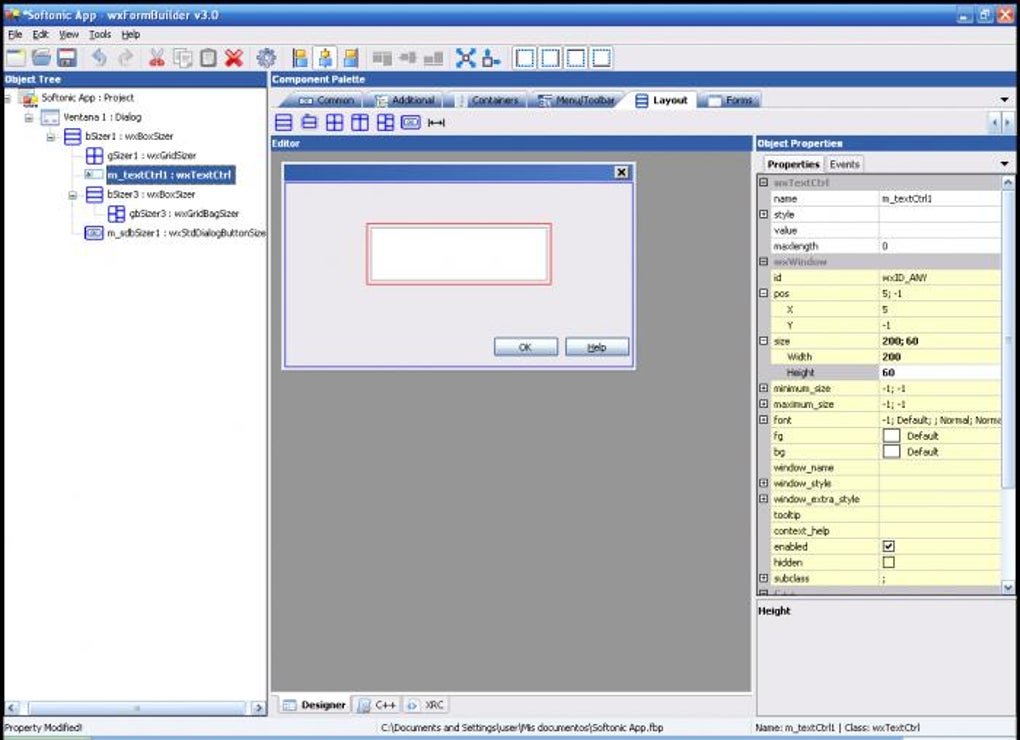Collapse the bSizer3 tree node

point(73,195)
